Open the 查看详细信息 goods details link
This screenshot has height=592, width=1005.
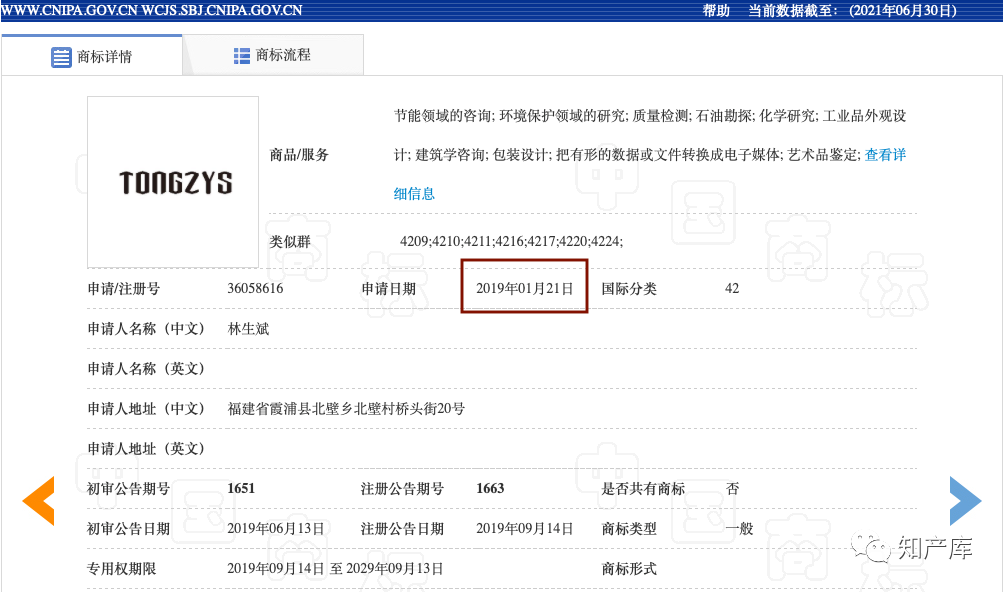click(885, 155)
